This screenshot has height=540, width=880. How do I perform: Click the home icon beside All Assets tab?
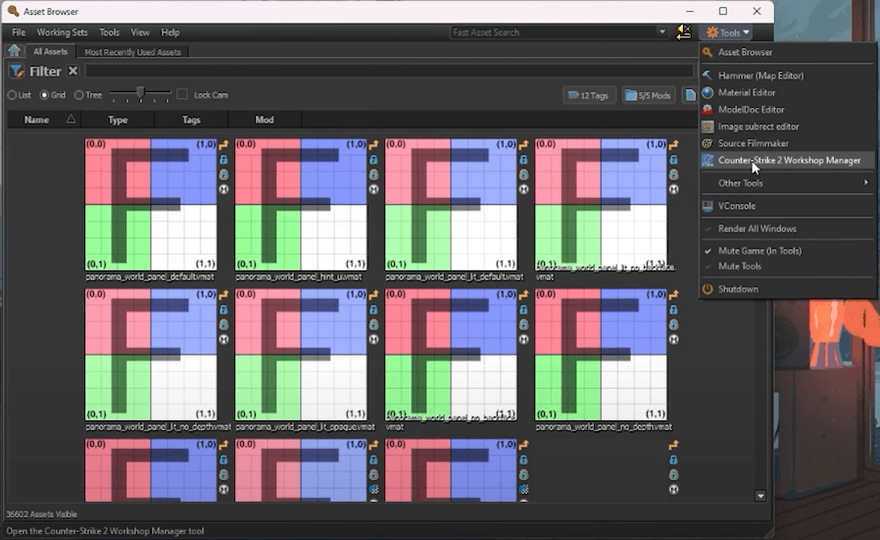[14, 51]
